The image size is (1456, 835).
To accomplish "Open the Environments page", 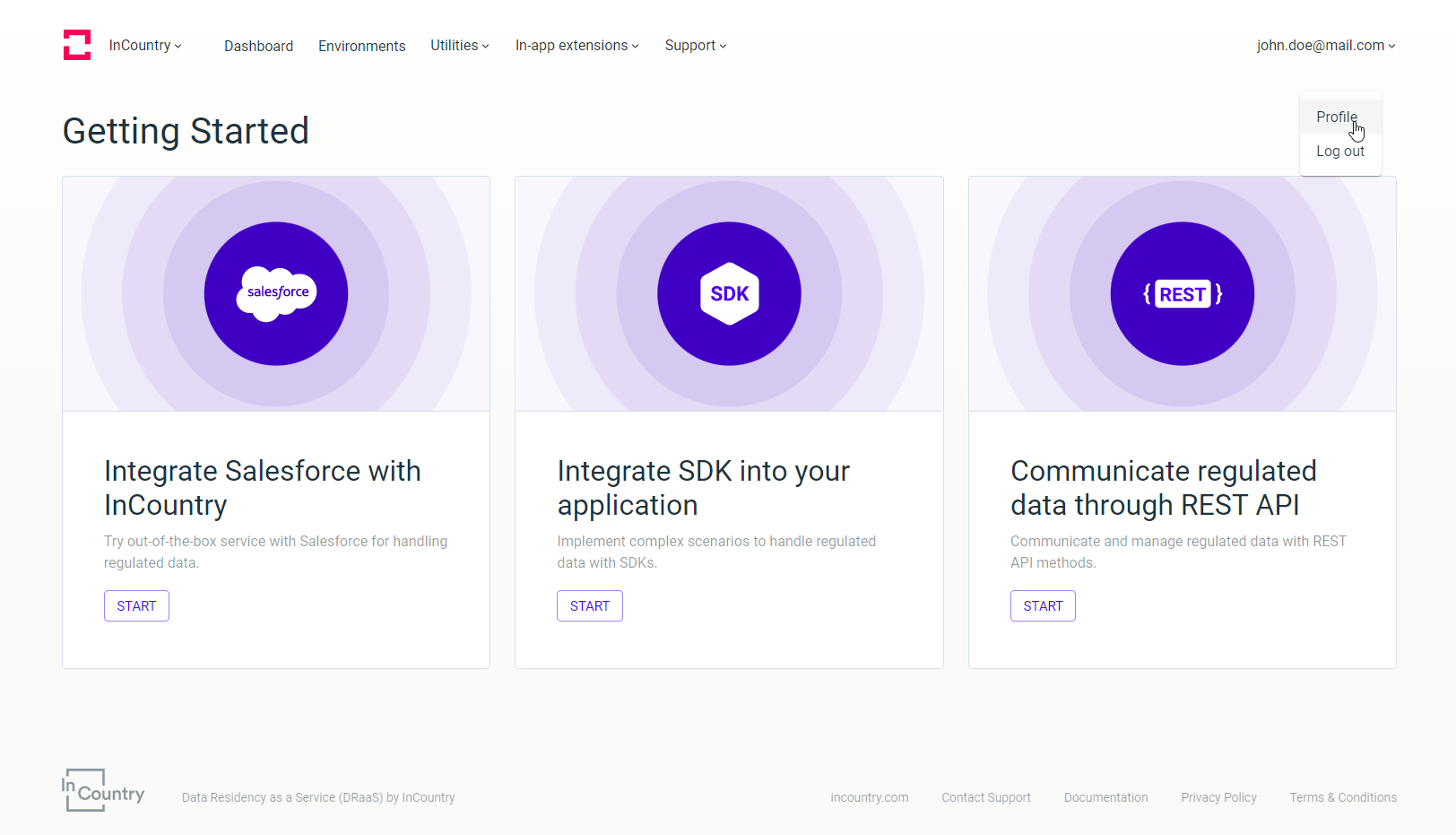I will tap(361, 46).
